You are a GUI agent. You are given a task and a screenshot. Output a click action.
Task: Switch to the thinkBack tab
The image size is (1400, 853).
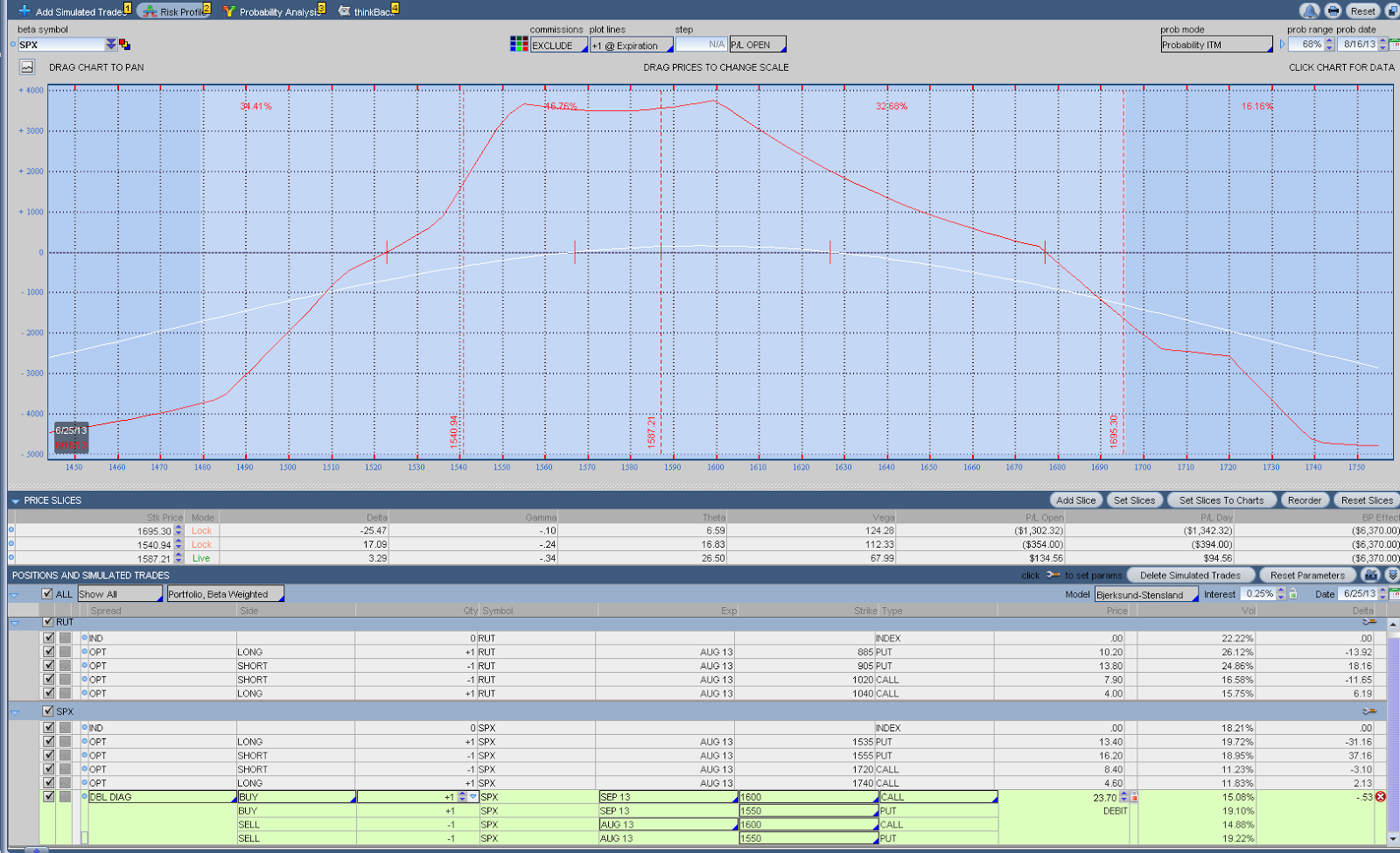coord(367,11)
